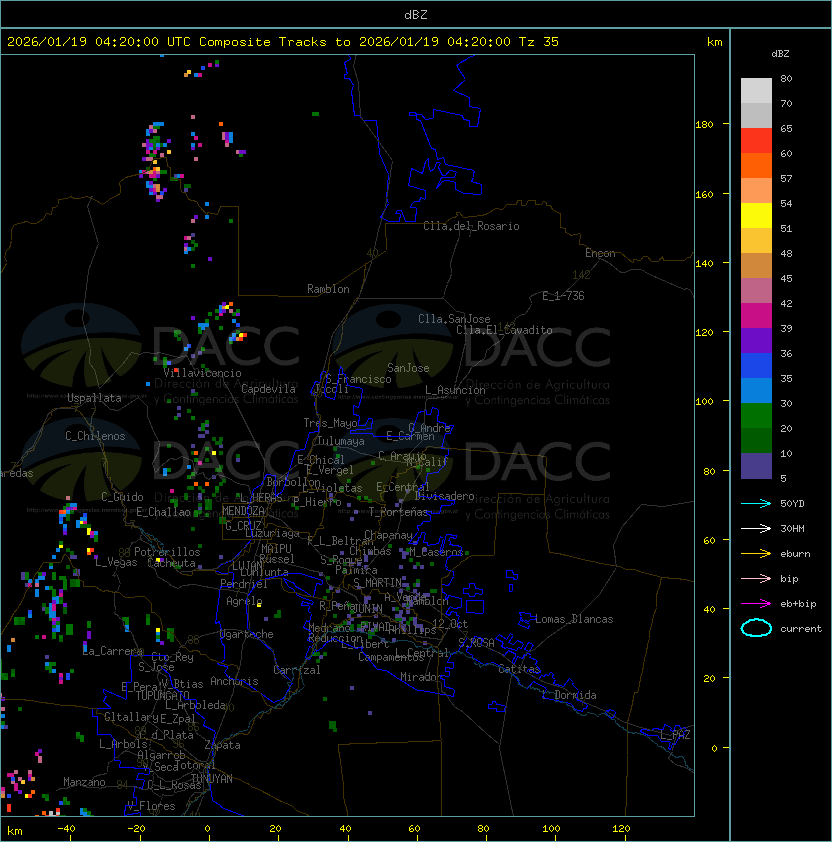Click the Lomas_Blancas map label
Image resolution: width=832 pixels, height=842 pixels.
tap(574, 619)
